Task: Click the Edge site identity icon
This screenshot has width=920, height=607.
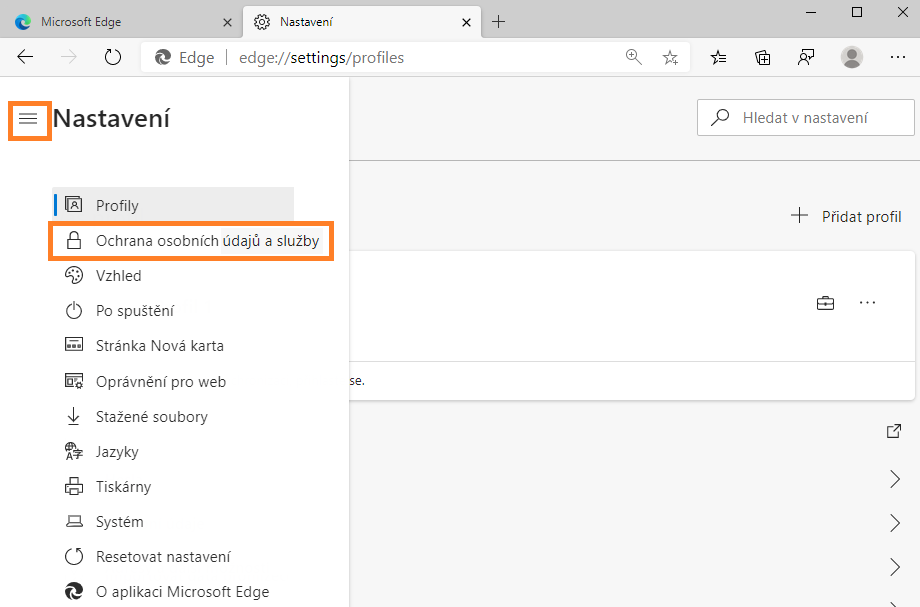Action: coord(163,57)
